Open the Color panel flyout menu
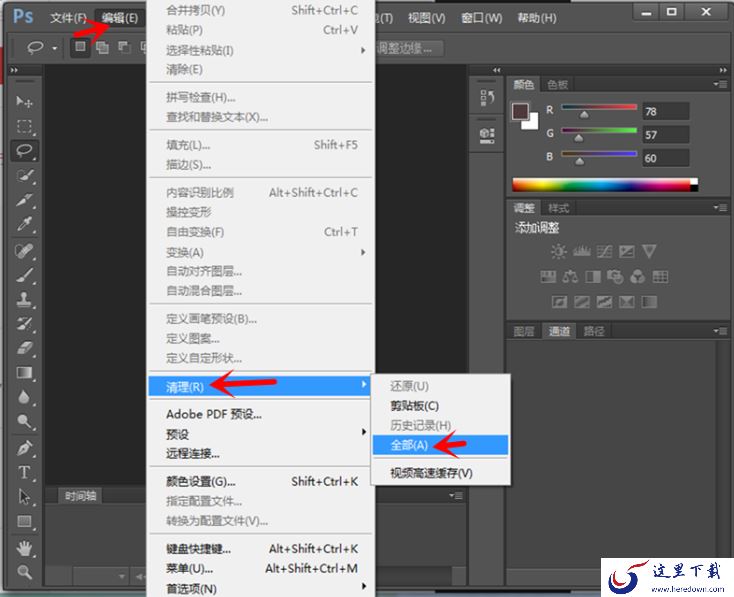The width and height of the screenshot is (734, 597). [x=720, y=84]
